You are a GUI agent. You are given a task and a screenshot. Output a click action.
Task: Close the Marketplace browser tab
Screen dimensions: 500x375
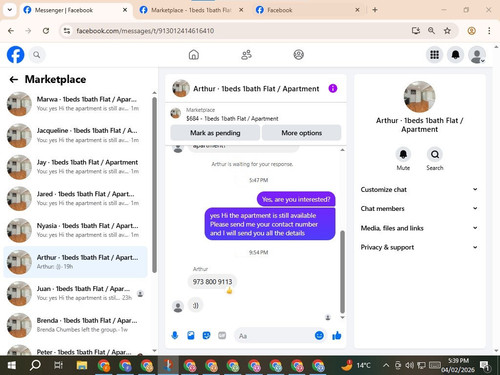click(241, 10)
